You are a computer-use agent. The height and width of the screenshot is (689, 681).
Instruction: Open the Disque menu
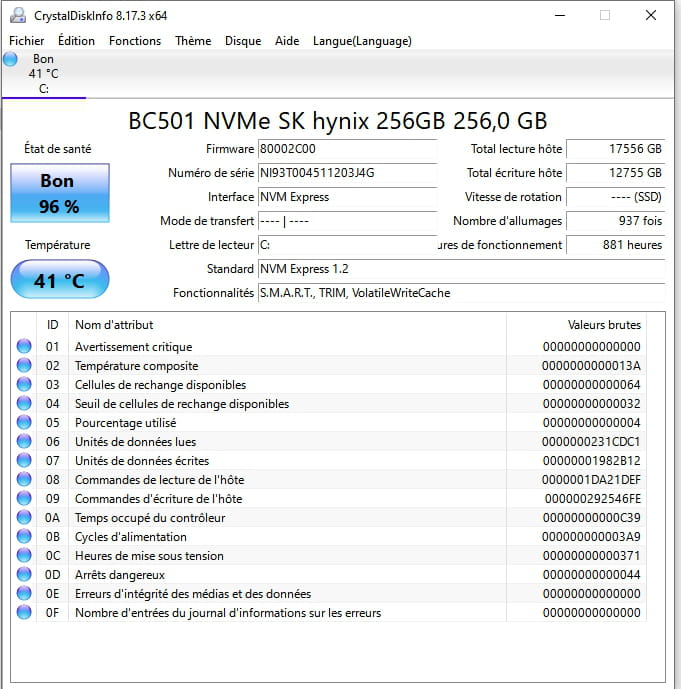click(x=243, y=41)
